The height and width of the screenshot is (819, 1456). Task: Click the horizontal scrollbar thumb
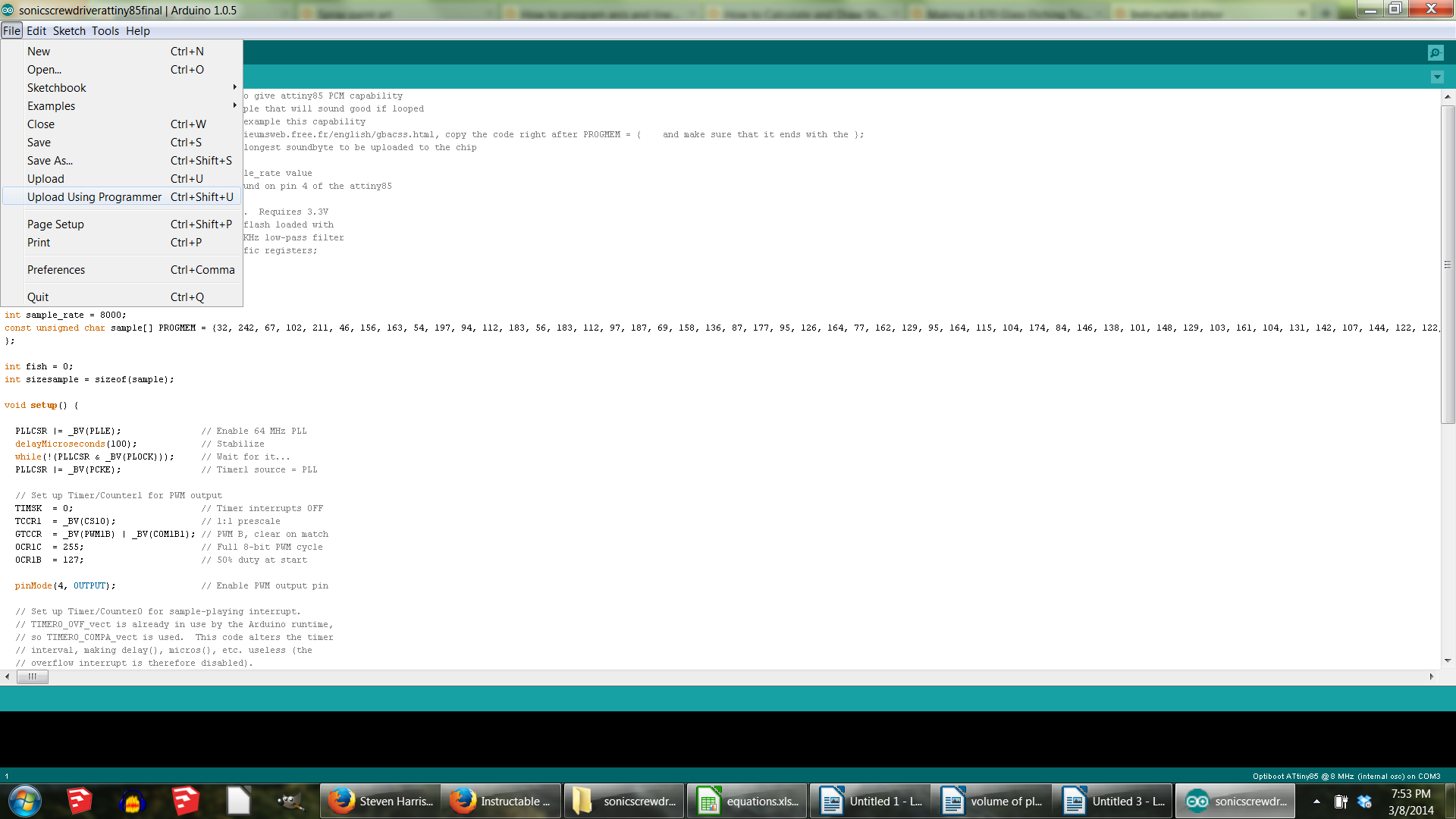coord(33,676)
